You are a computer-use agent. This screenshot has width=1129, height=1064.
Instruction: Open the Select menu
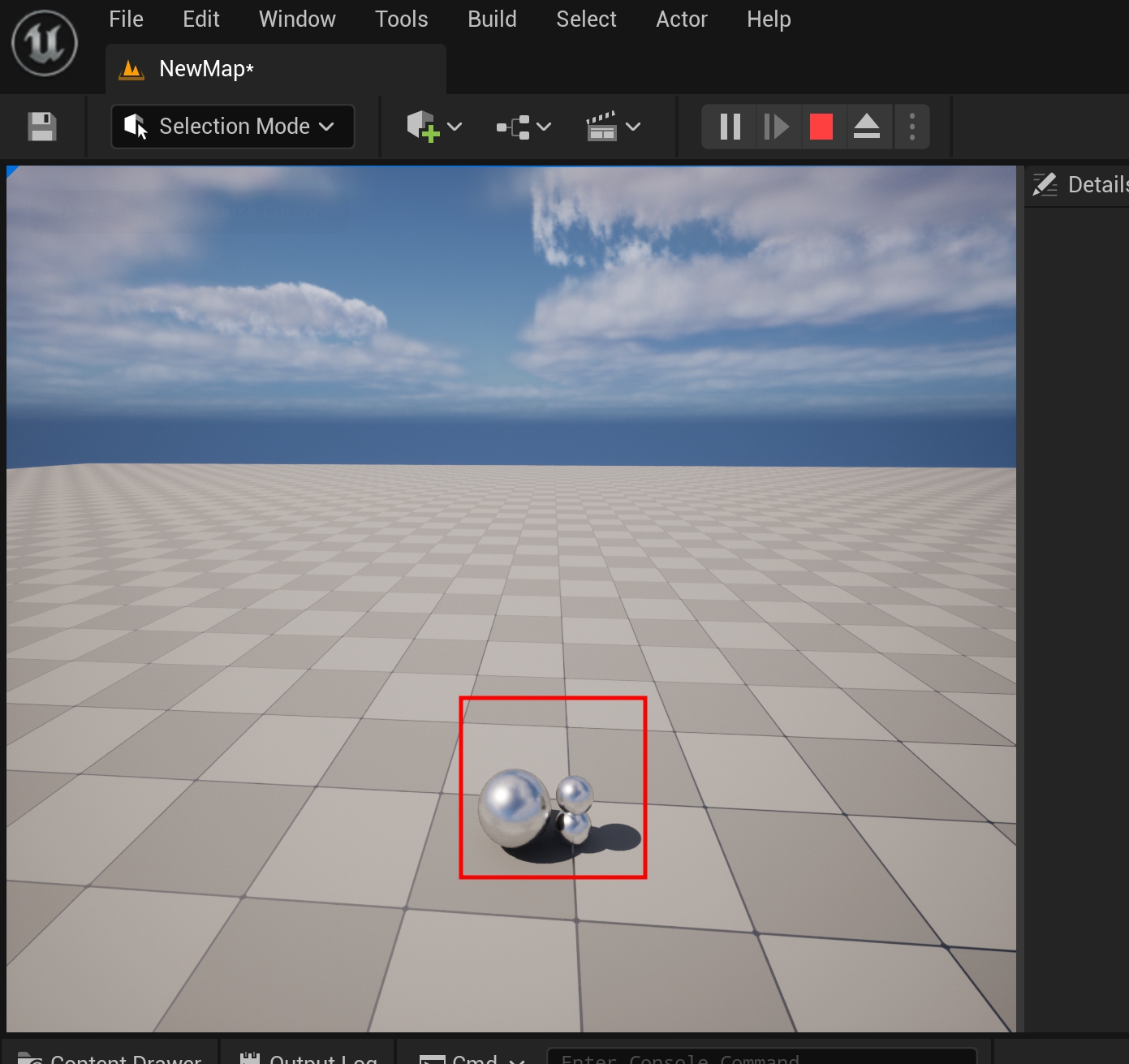coord(586,19)
